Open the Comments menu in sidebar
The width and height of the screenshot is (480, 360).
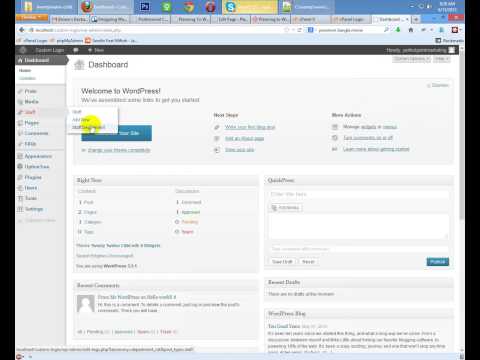[36, 133]
